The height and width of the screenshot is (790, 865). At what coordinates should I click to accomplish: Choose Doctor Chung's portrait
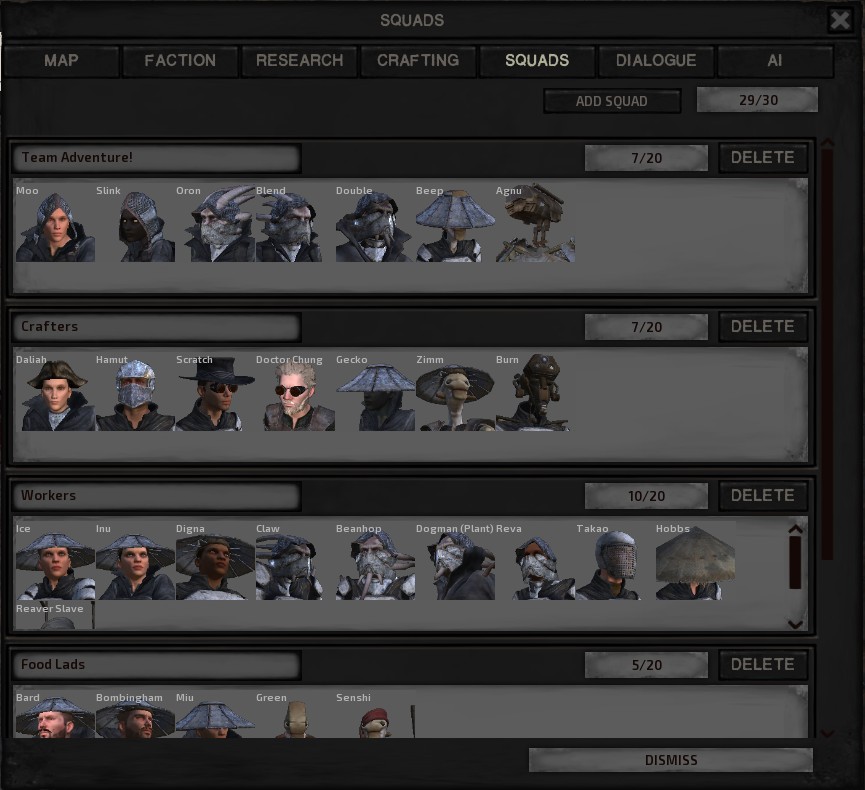(295, 392)
